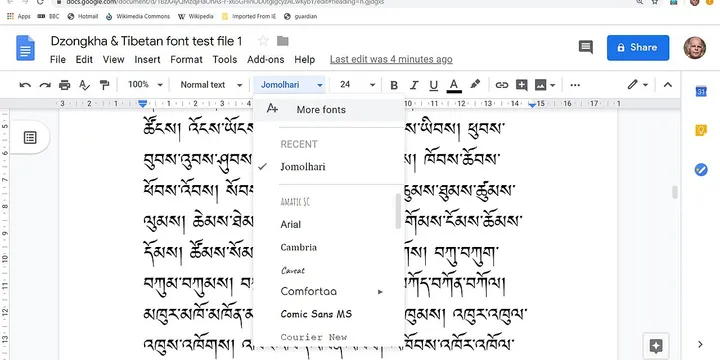Toggle bold formatting
The image size is (720, 360).
point(394,85)
